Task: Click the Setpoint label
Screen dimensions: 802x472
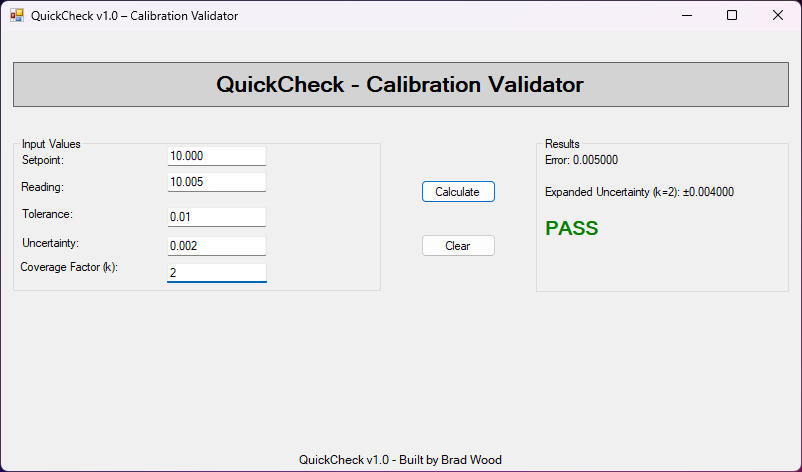Action: click(x=42, y=160)
